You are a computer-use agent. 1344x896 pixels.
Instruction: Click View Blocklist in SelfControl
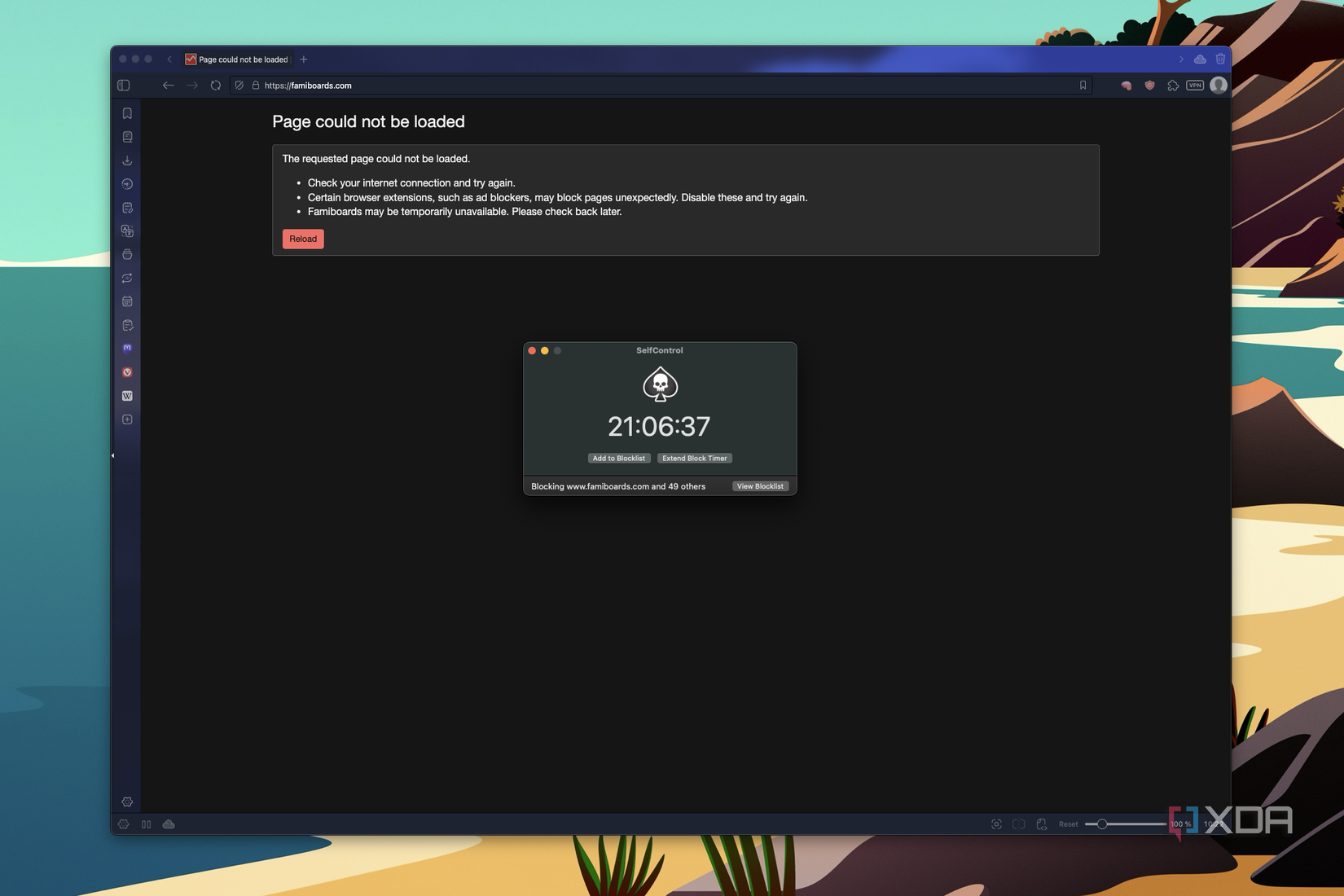tap(760, 485)
